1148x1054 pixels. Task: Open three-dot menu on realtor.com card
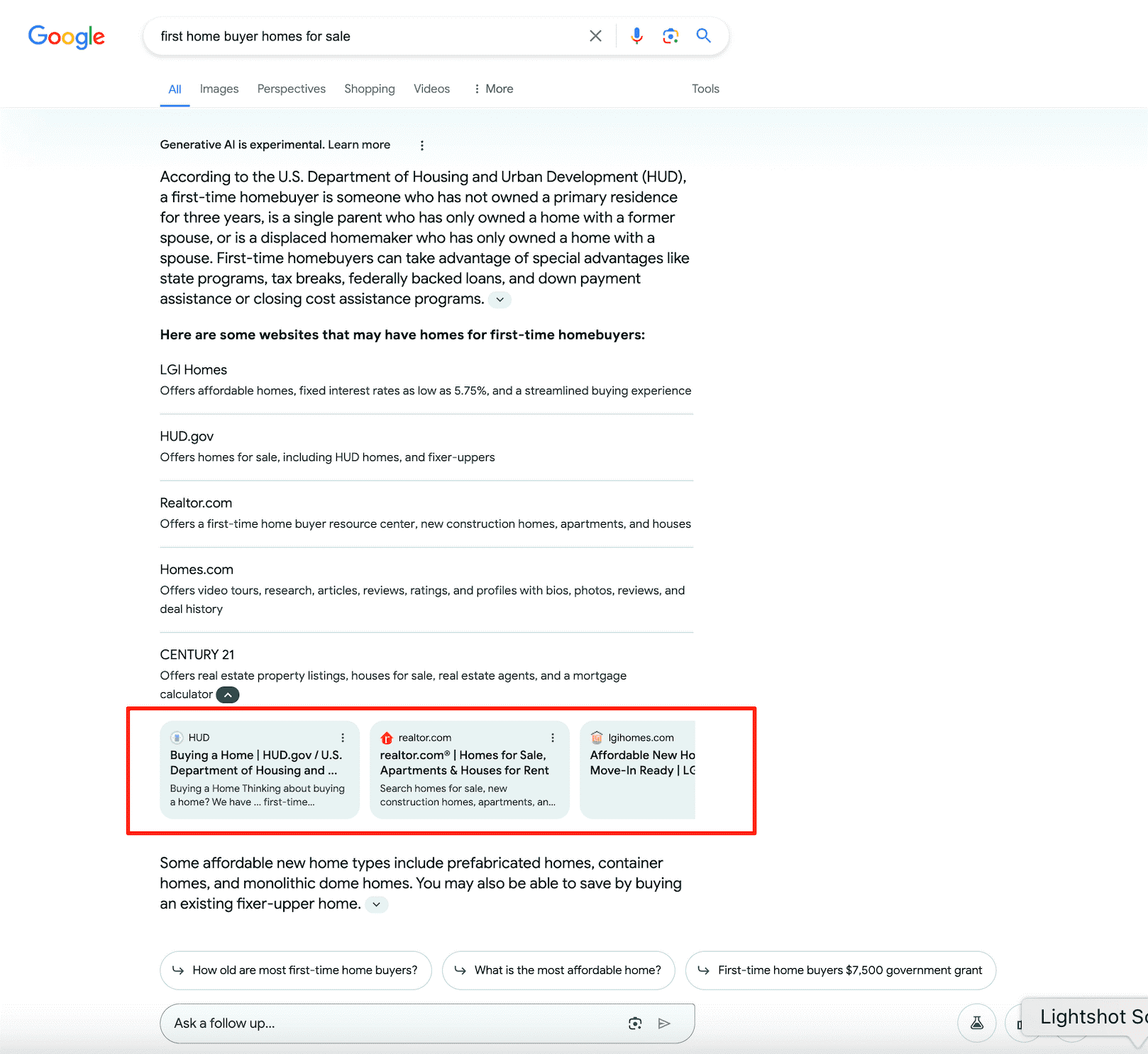click(553, 738)
